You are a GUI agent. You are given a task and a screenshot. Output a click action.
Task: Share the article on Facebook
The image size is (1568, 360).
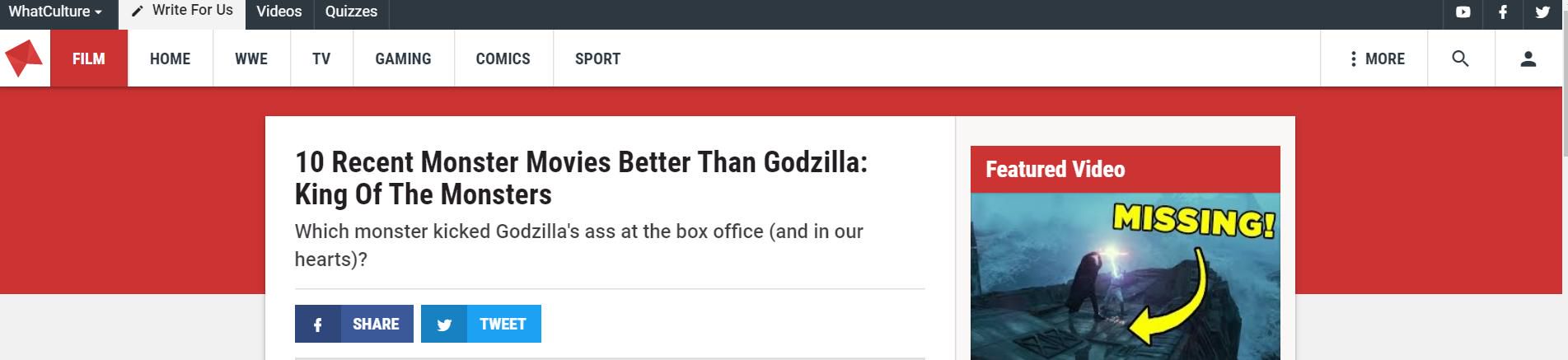(x=354, y=324)
